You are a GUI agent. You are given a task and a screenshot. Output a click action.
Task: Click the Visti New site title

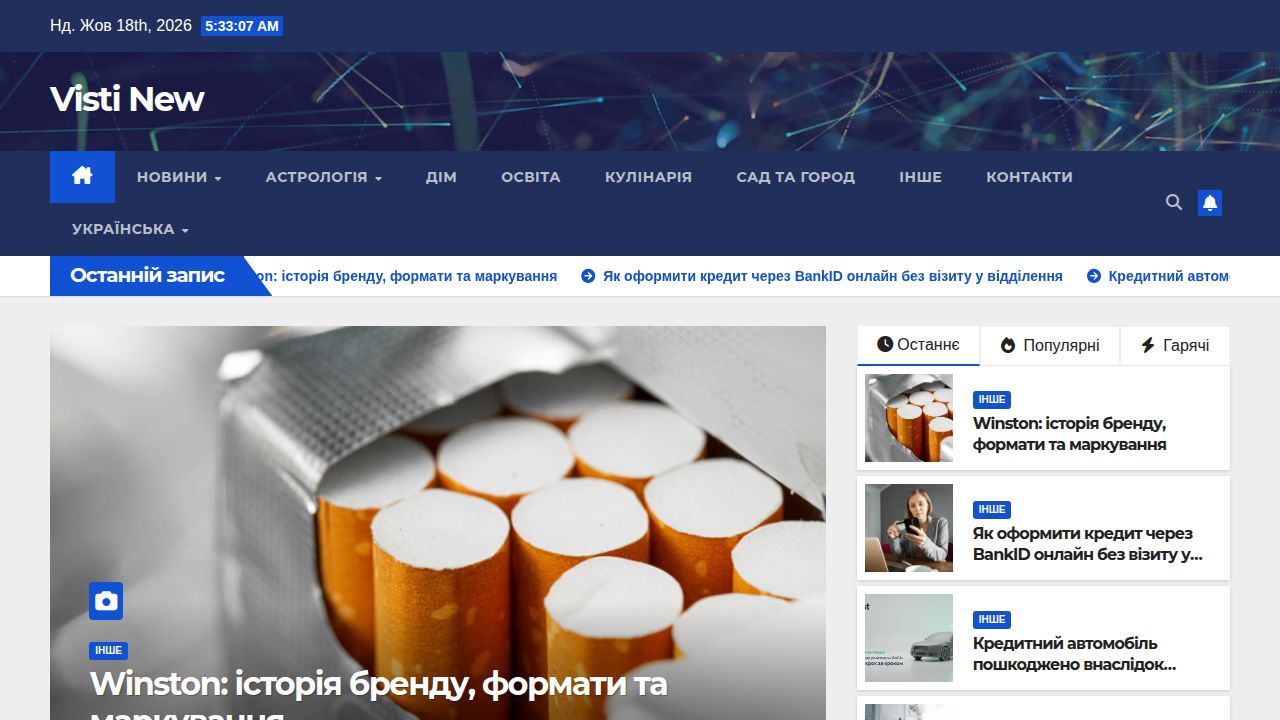pos(127,99)
